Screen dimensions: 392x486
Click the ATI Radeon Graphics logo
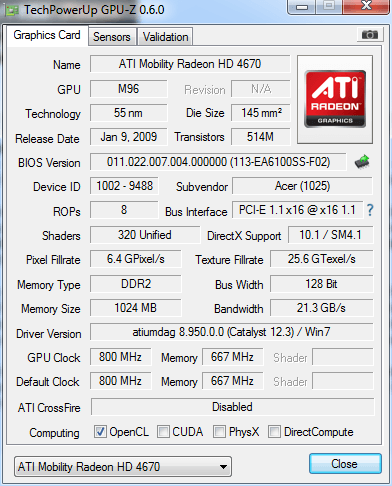click(x=335, y=99)
